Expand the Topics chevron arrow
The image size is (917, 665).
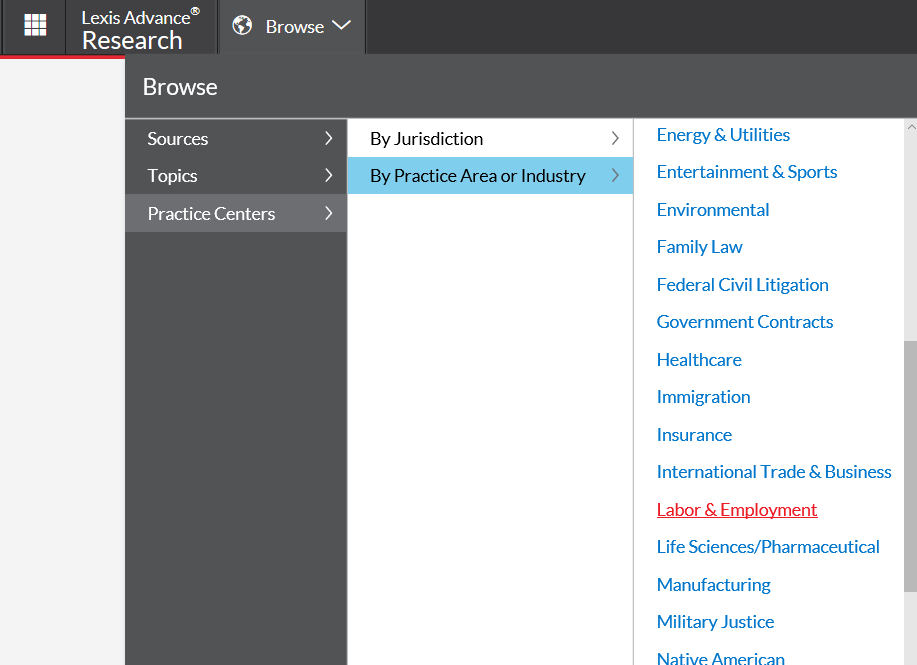(329, 175)
